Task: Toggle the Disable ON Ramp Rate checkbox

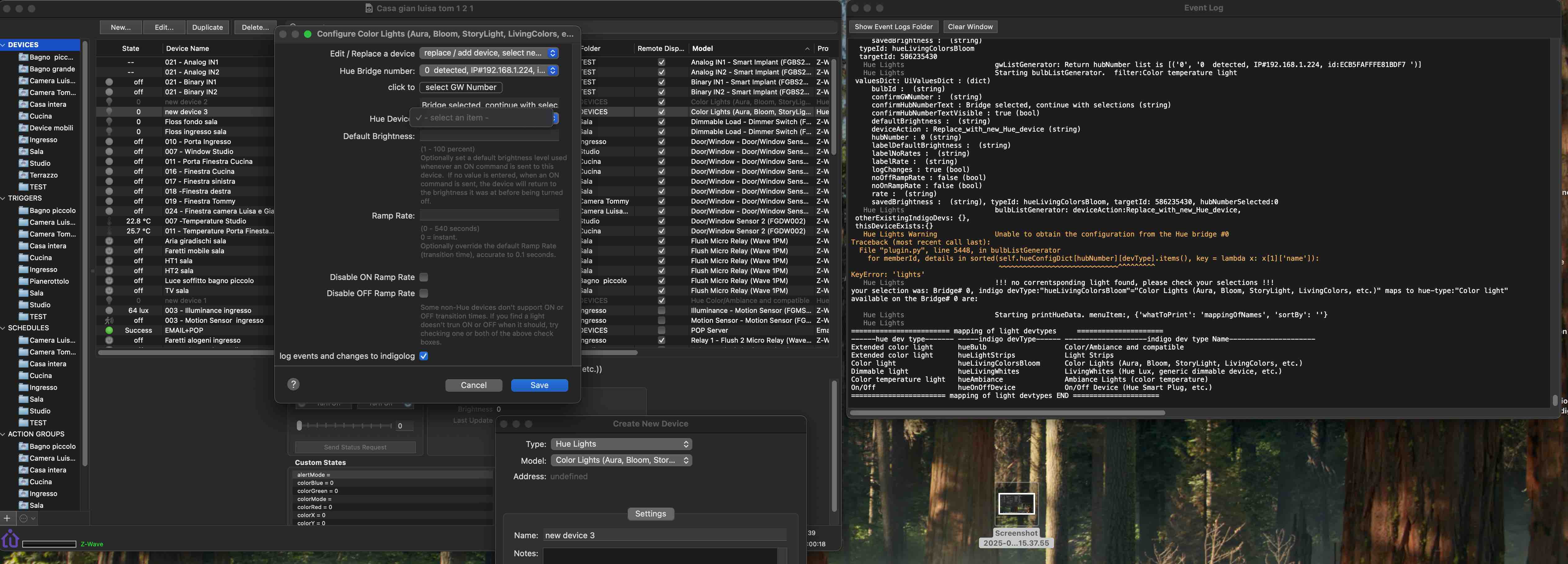Action: (x=424, y=277)
